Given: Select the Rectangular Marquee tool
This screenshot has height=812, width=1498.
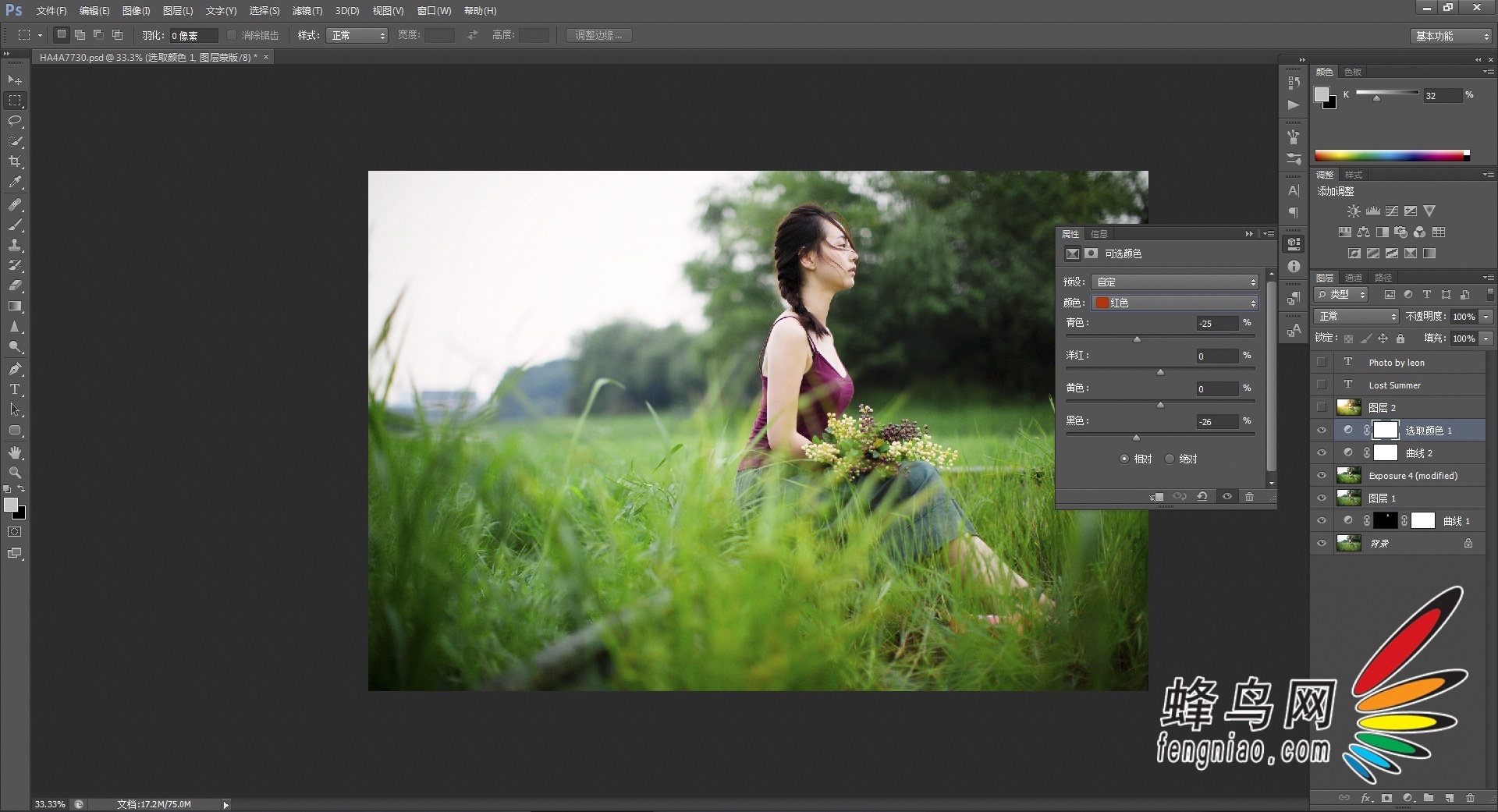Looking at the screenshot, I should (15, 101).
